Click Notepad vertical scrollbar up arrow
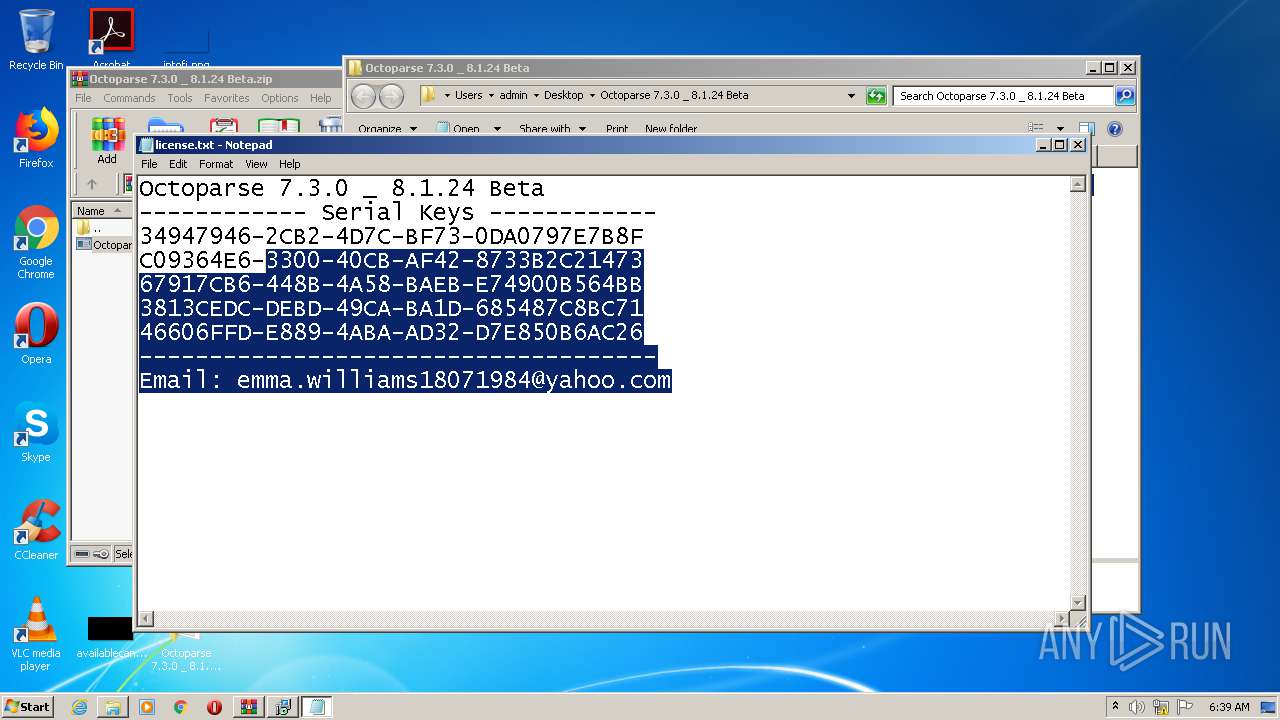Screen dimensions: 1280x720 pos(1077,184)
